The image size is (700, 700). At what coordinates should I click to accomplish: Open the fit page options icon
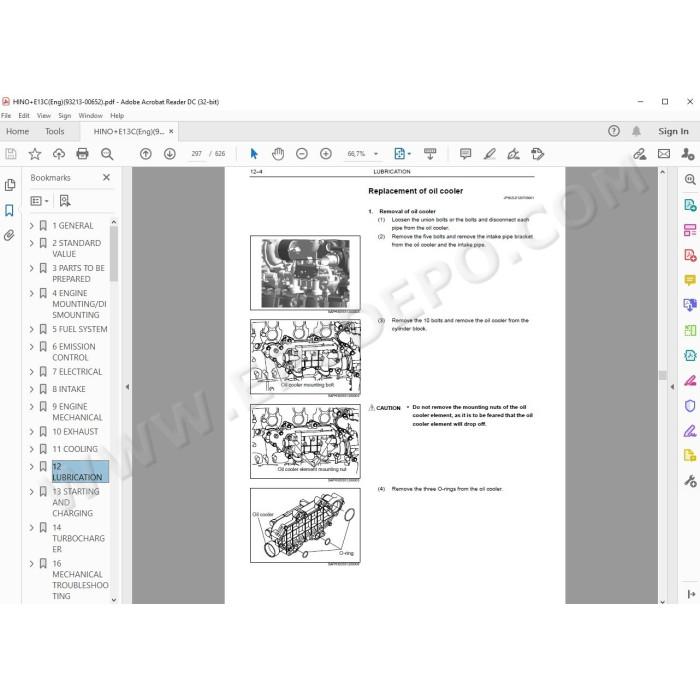pyautogui.click(x=402, y=154)
